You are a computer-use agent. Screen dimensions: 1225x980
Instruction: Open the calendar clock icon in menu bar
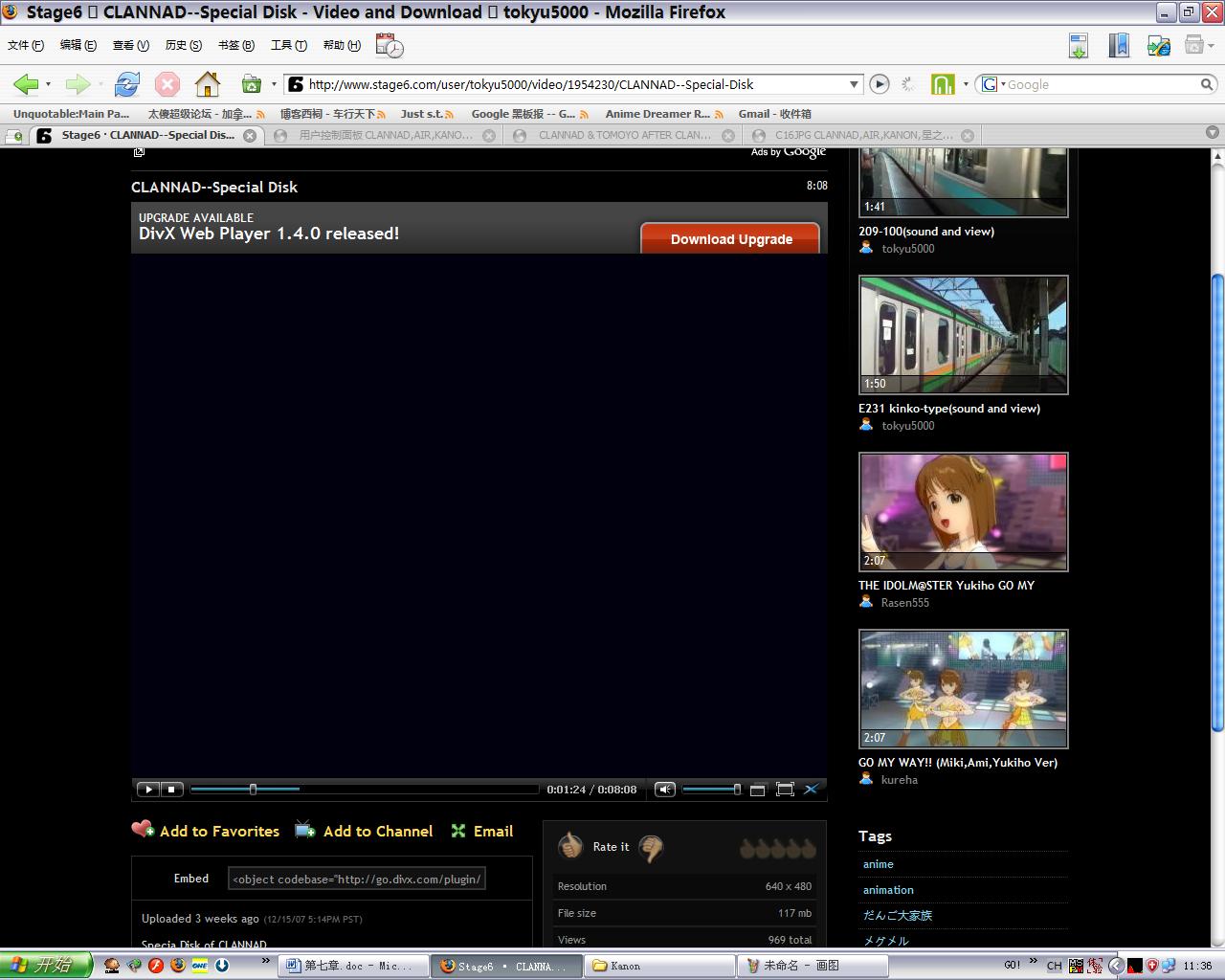tap(390, 45)
